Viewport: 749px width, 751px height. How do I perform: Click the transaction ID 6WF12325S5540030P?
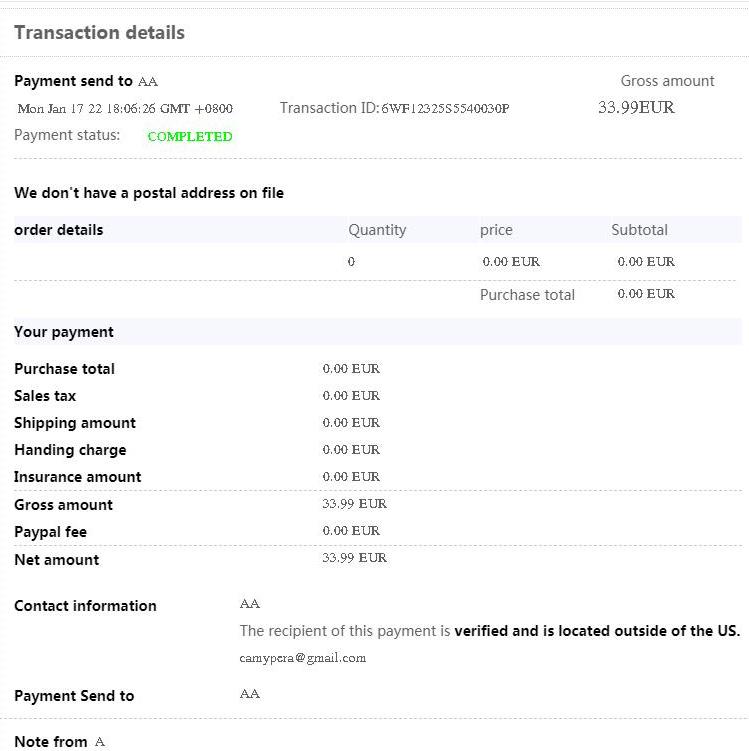coord(444,108)
